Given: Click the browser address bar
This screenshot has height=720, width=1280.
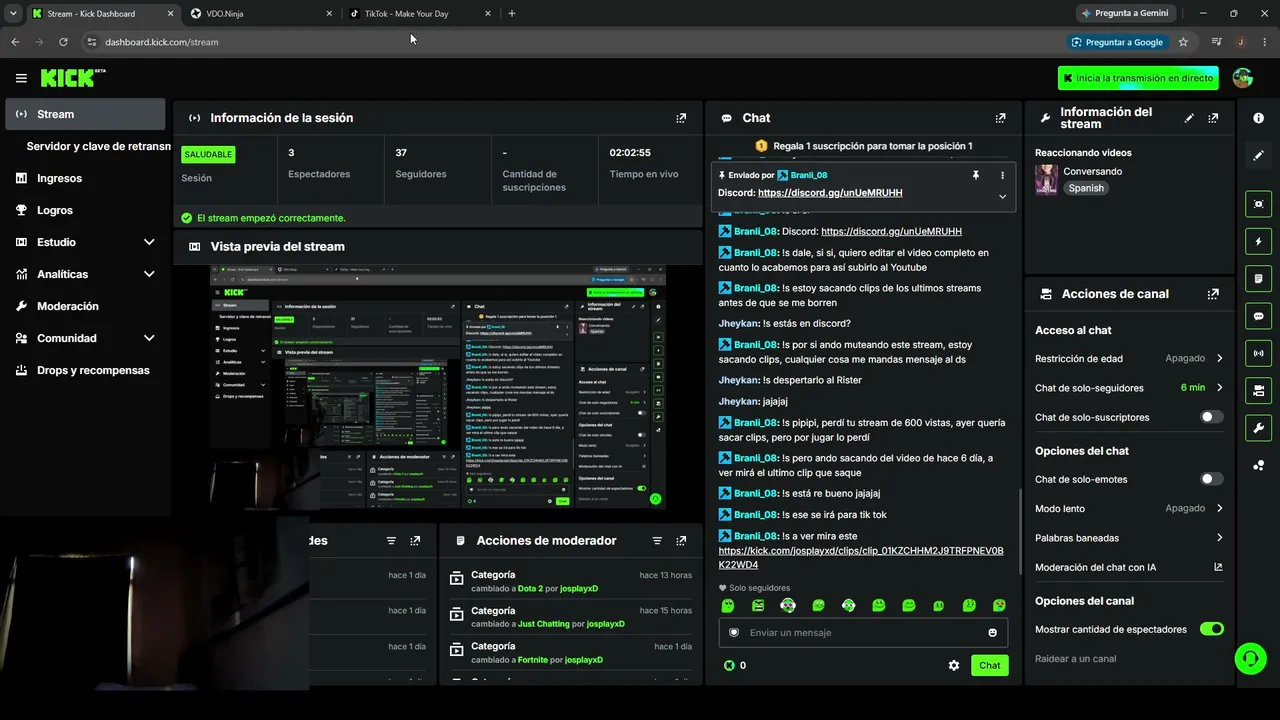Looking at the screenshot, I should pos(570,42).
